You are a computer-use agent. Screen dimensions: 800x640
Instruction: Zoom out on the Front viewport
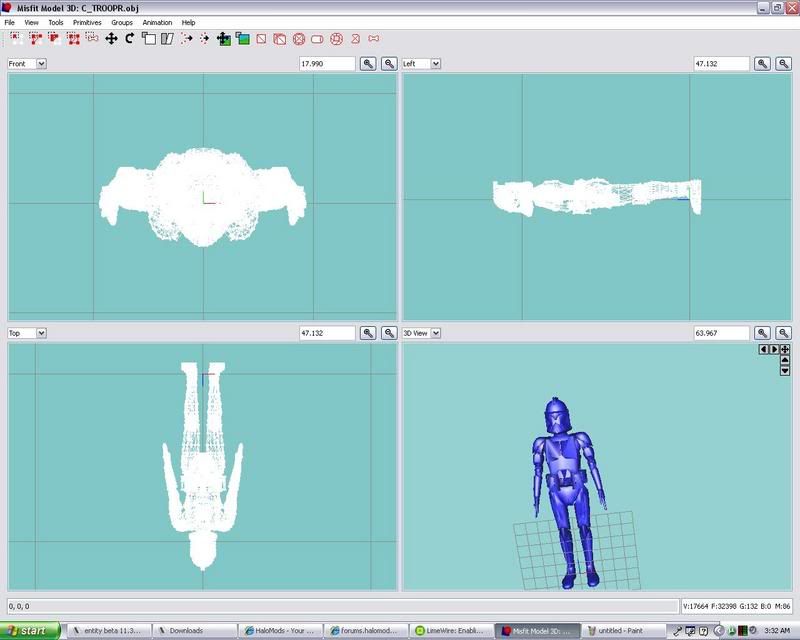click(x=389, y=64)
